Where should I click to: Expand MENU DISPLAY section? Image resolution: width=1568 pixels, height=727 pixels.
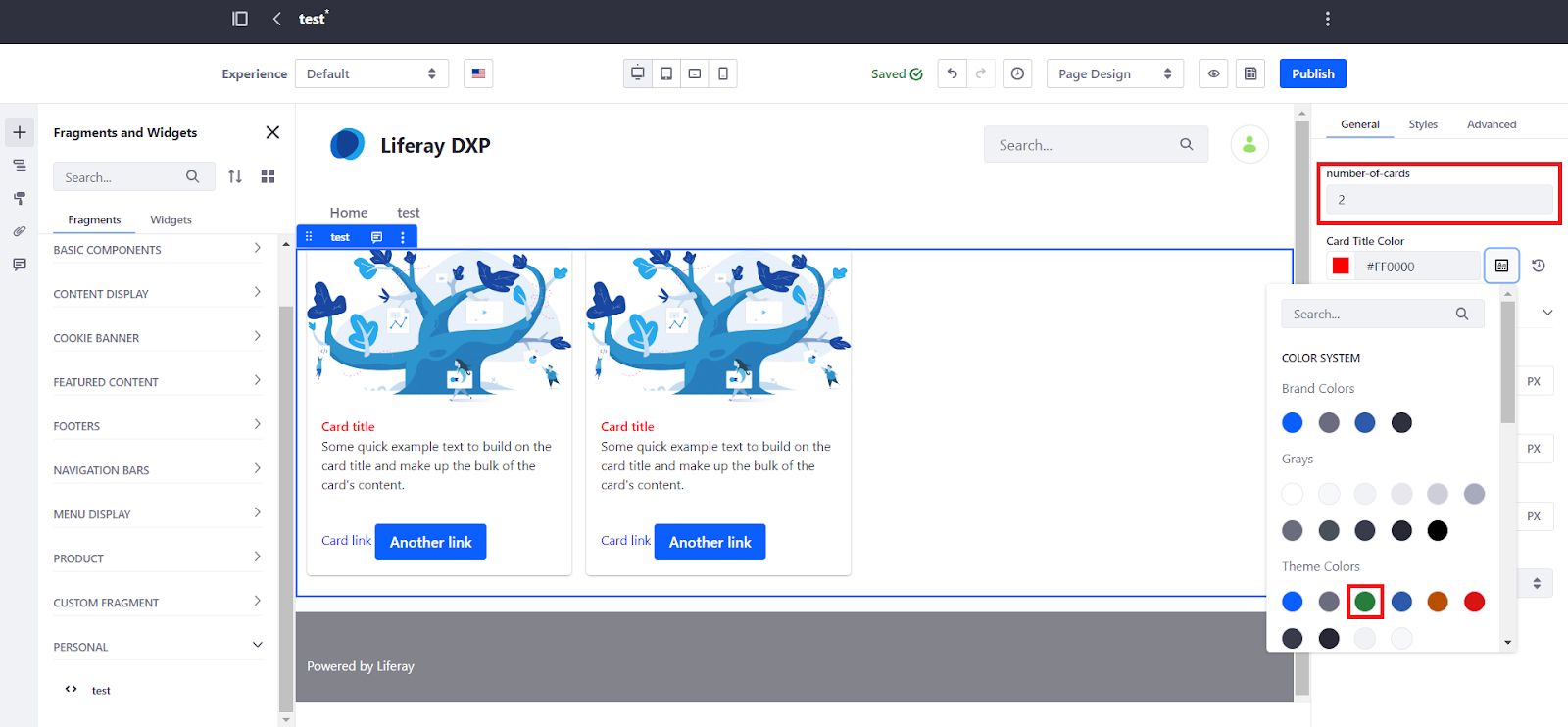[158, 513]
